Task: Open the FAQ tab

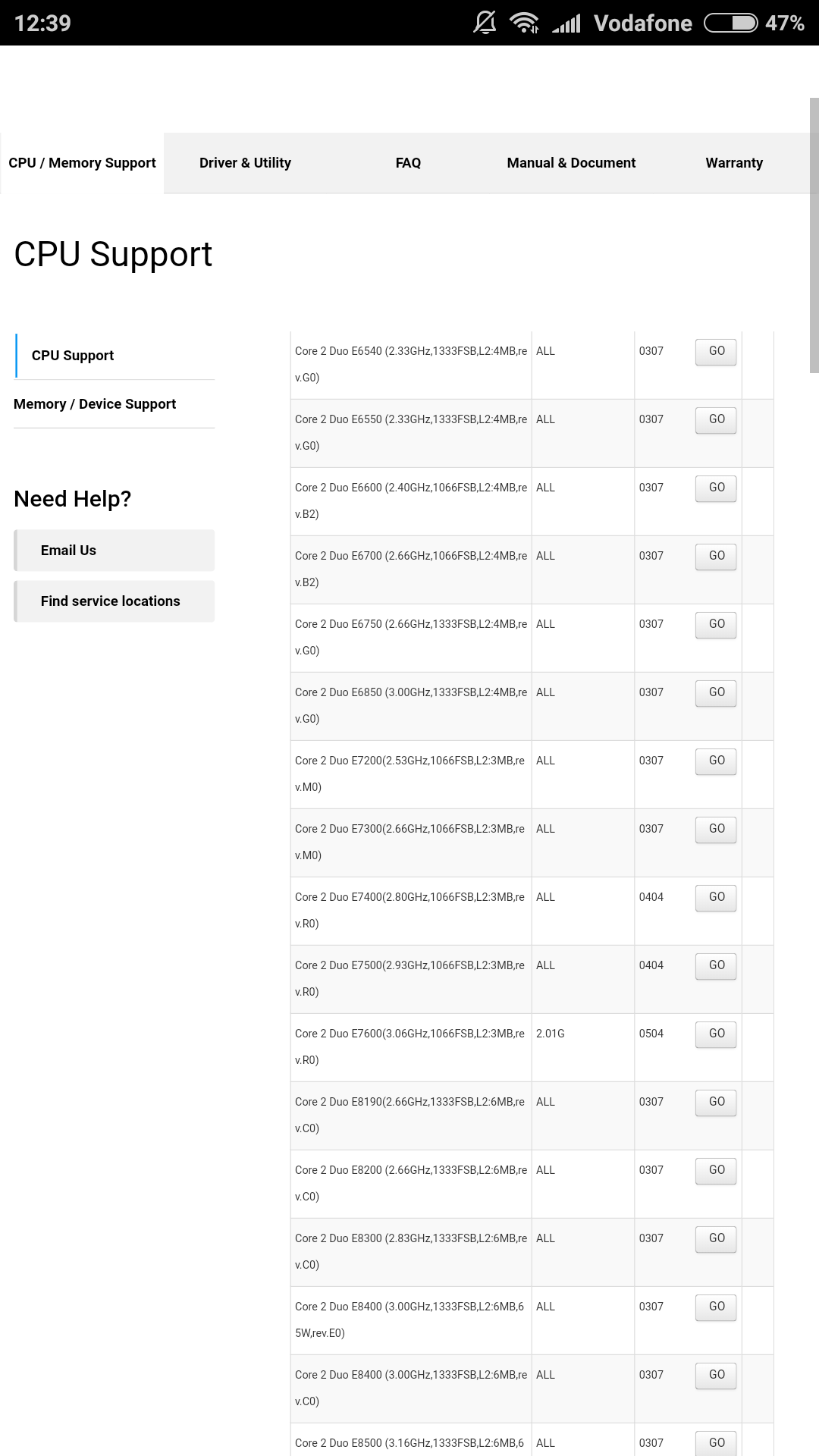Action: 408,162
